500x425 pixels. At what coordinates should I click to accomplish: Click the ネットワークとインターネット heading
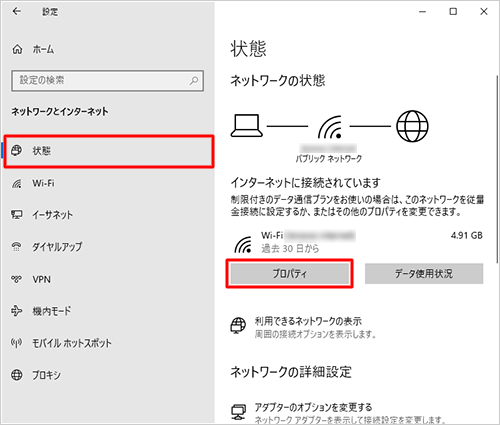coord(60,111)
